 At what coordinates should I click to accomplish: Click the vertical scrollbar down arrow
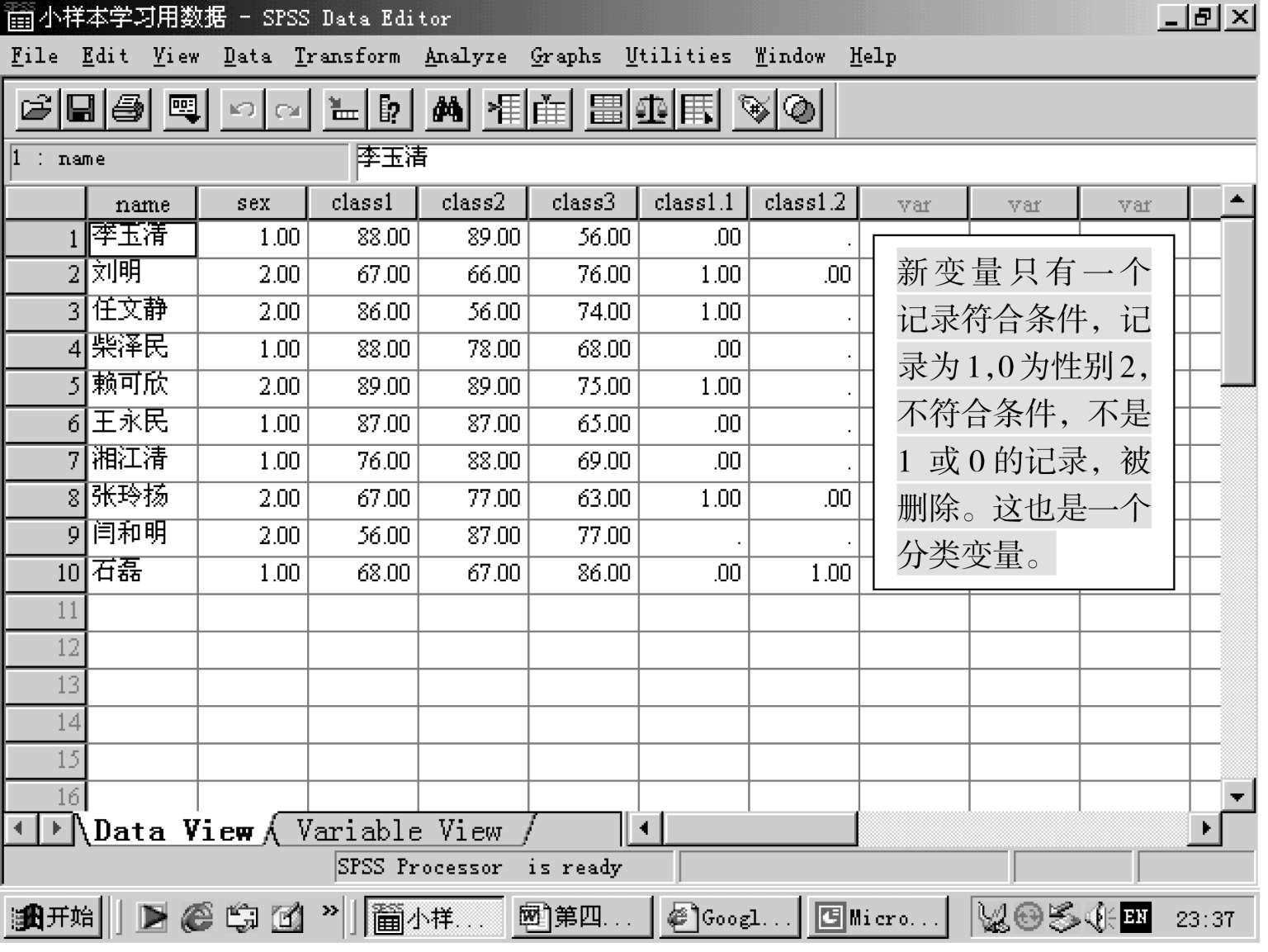tap(1237, 797)
